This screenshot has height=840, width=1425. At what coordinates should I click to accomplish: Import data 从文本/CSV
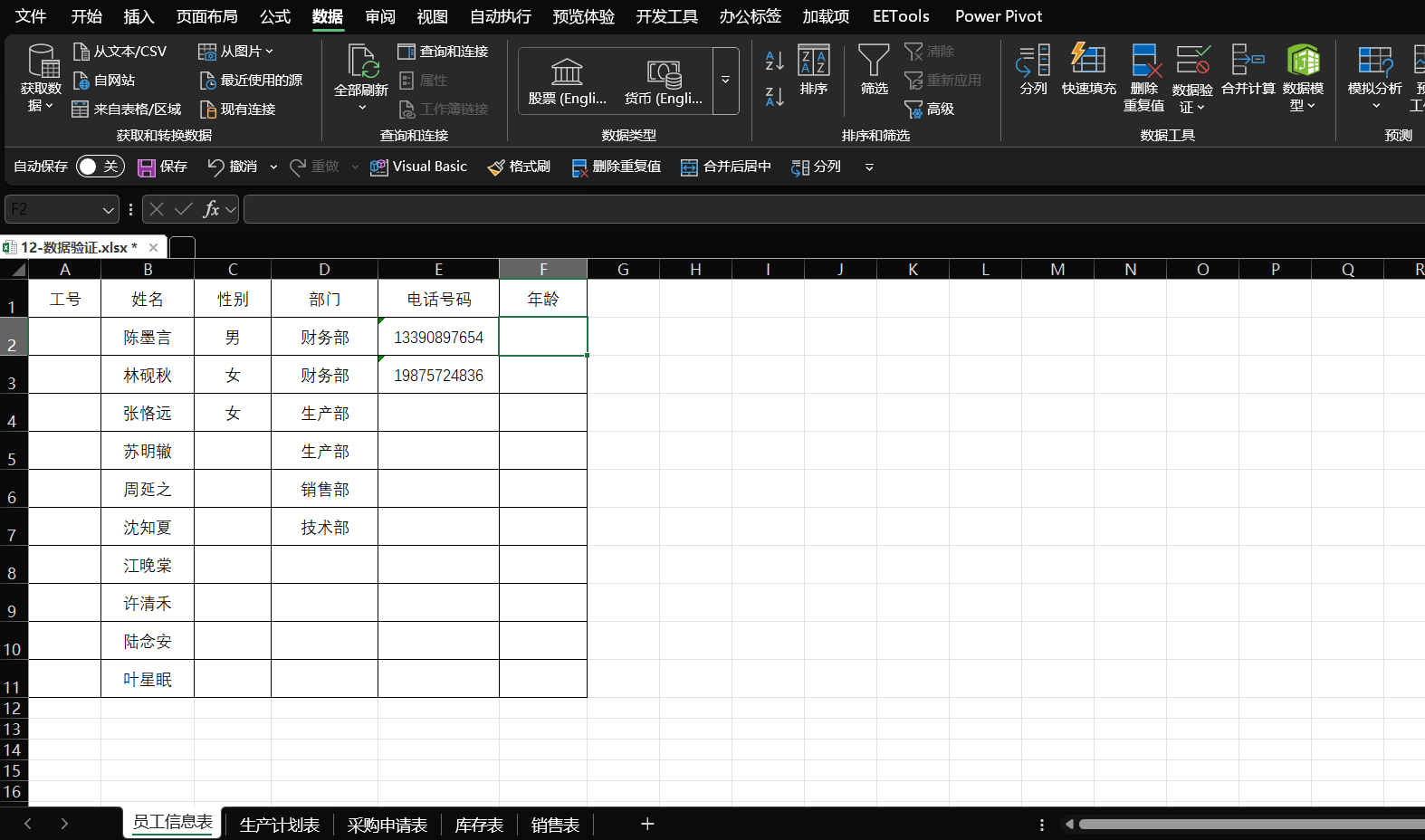(120, 52)
